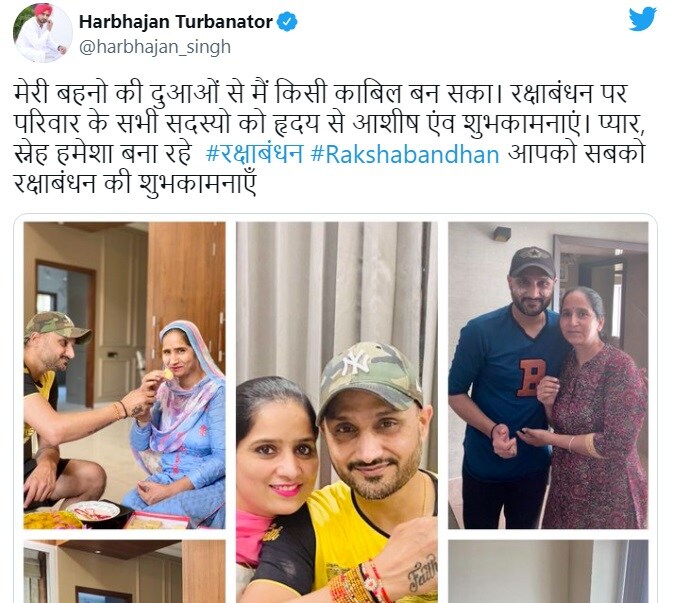Open photo of woman in blue suit being fed
Screen dimensions: 674x603
[124, 375]
